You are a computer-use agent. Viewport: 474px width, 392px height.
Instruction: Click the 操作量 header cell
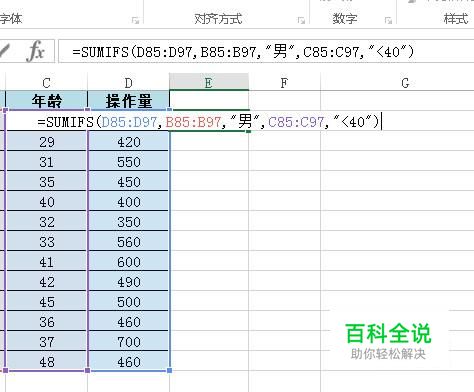[x=129, y=101]
